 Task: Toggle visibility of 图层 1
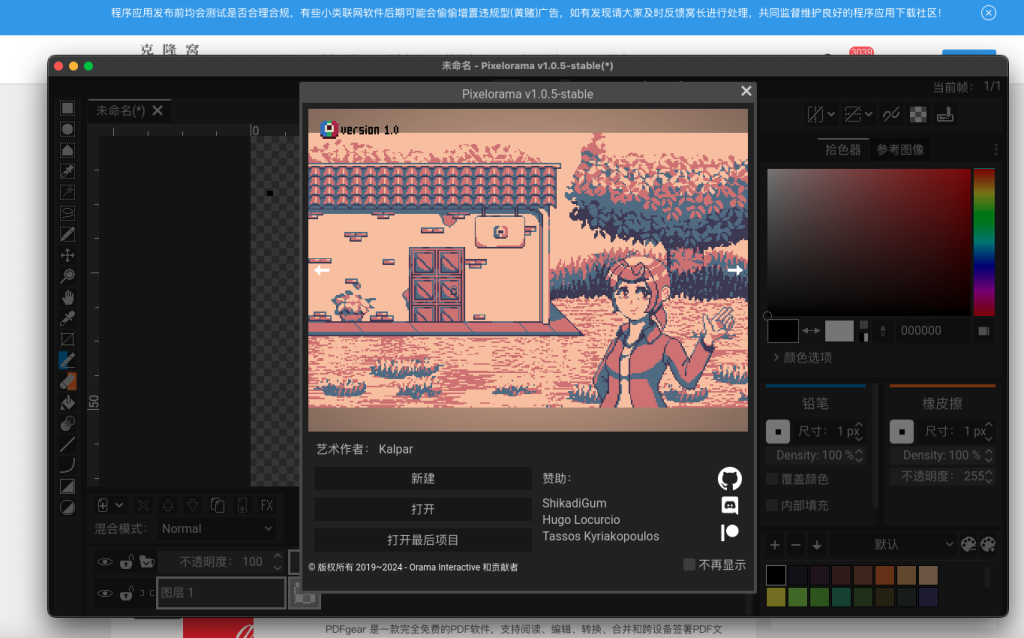click(104, 593)
